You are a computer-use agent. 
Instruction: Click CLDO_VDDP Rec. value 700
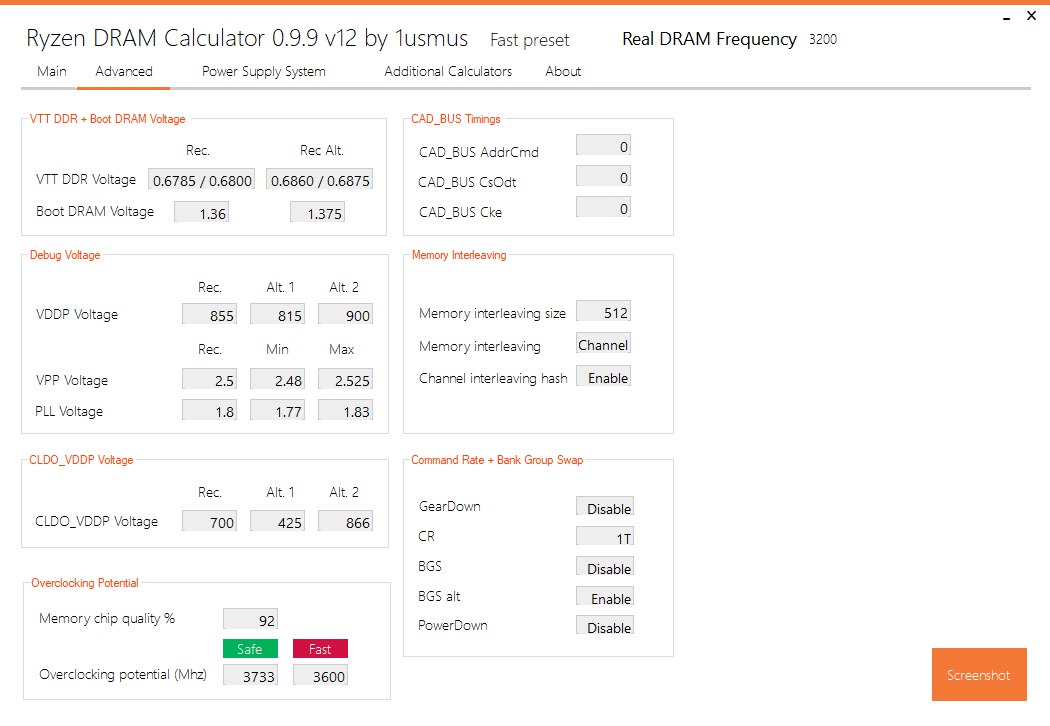click(209, 521)
